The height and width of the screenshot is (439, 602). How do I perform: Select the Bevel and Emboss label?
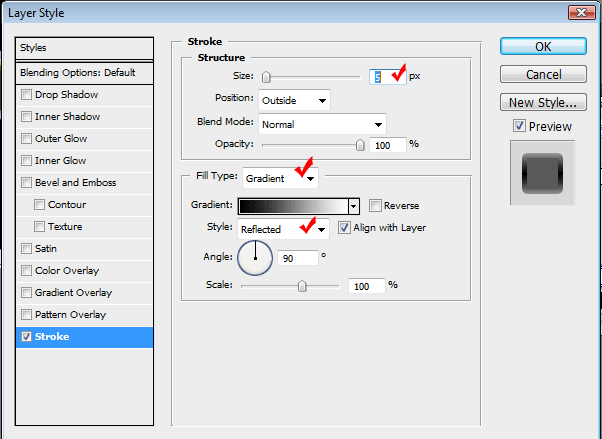click(76, 182)
